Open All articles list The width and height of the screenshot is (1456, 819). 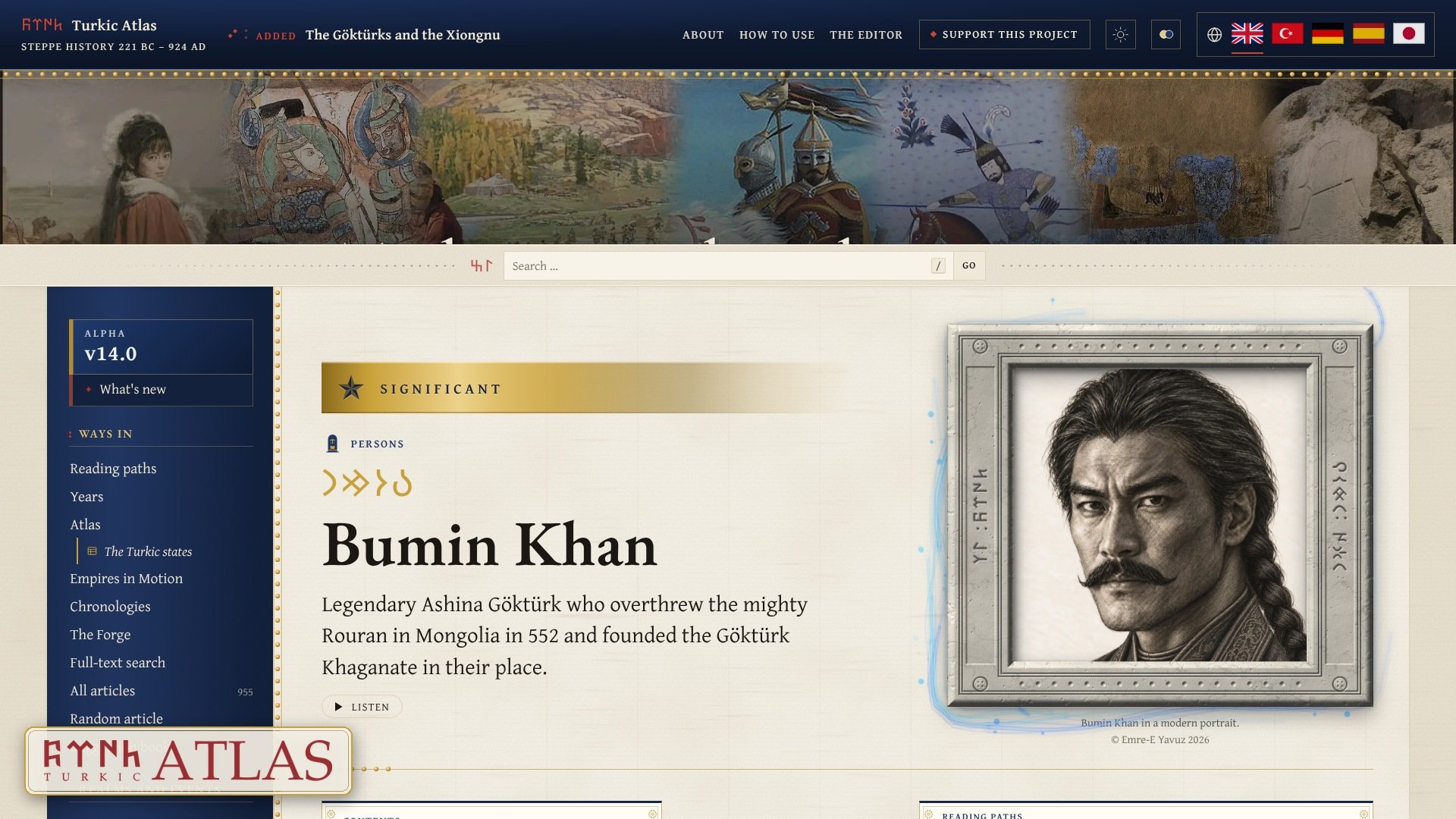click(102, 691)
